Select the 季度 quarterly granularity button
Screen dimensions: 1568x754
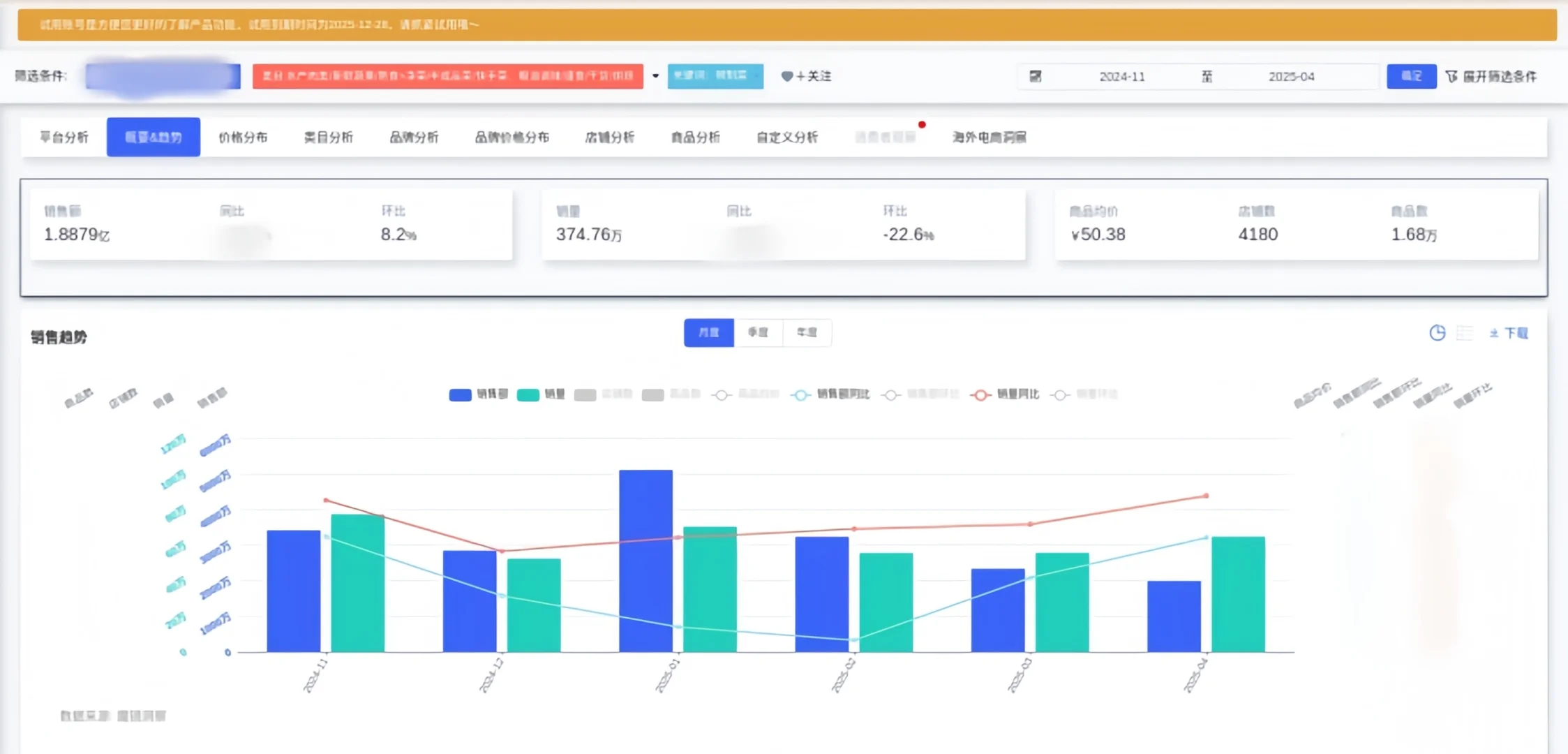(758, 332)
